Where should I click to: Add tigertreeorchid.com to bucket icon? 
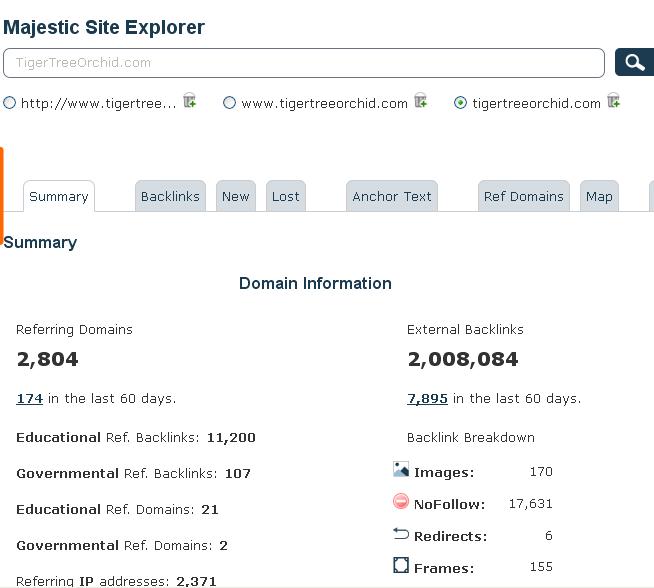[614, 101]
